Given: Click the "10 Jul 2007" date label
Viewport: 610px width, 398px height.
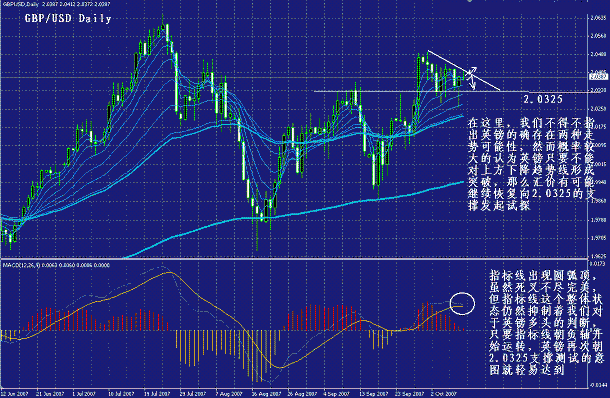Looking at the screenshot, I should click(121, 394).
